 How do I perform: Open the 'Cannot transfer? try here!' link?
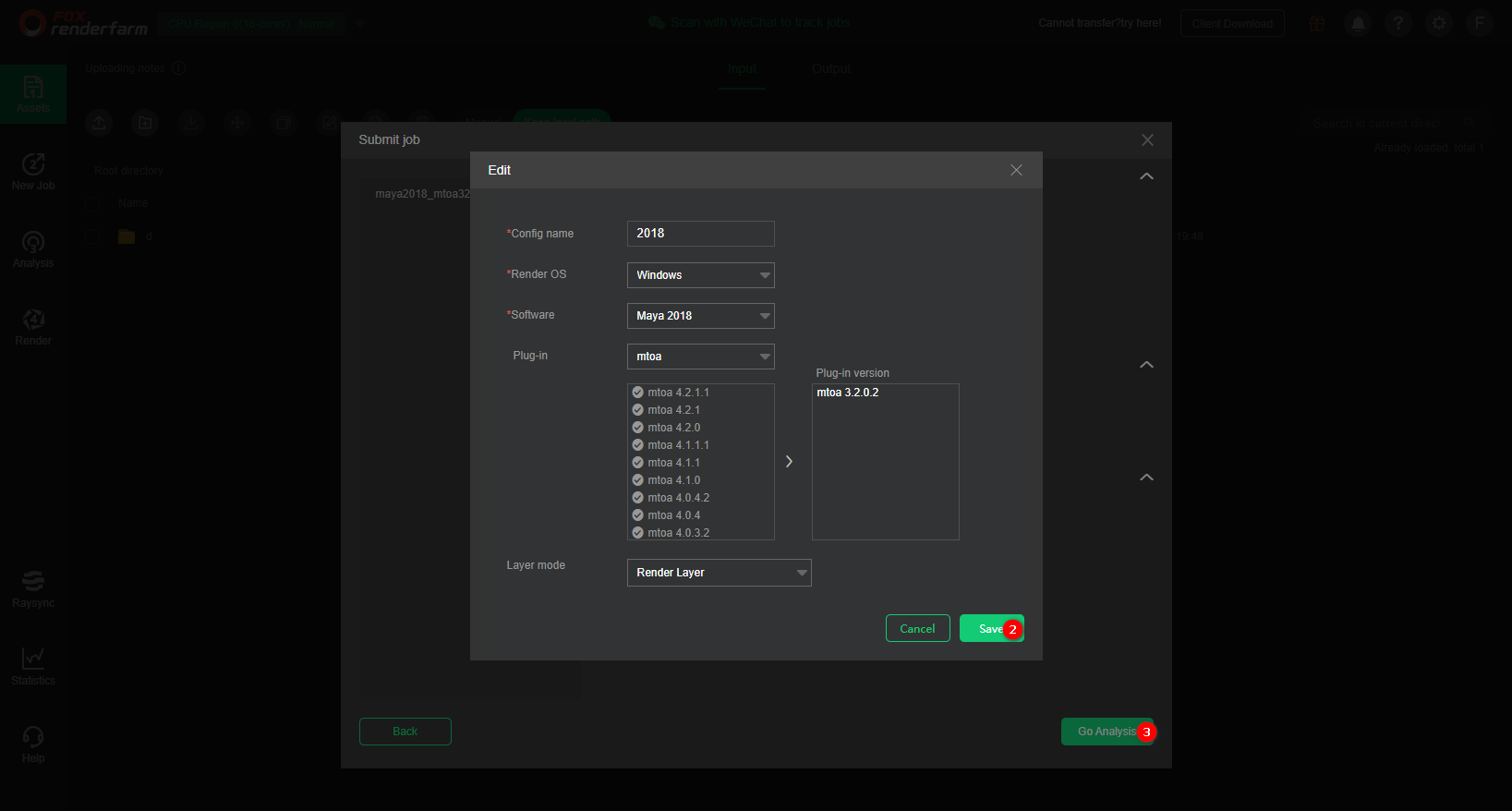point(1100,23)
